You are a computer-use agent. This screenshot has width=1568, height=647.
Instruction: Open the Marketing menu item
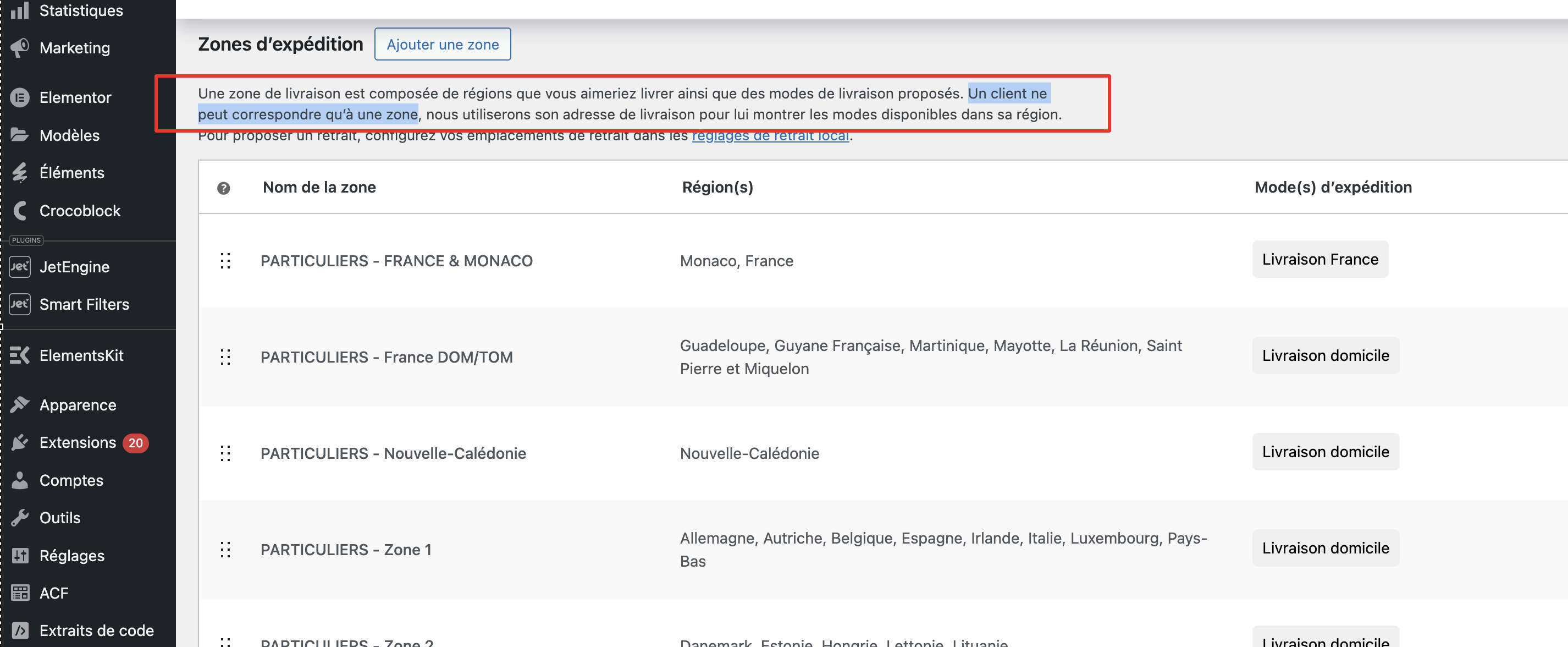(75, 47)
